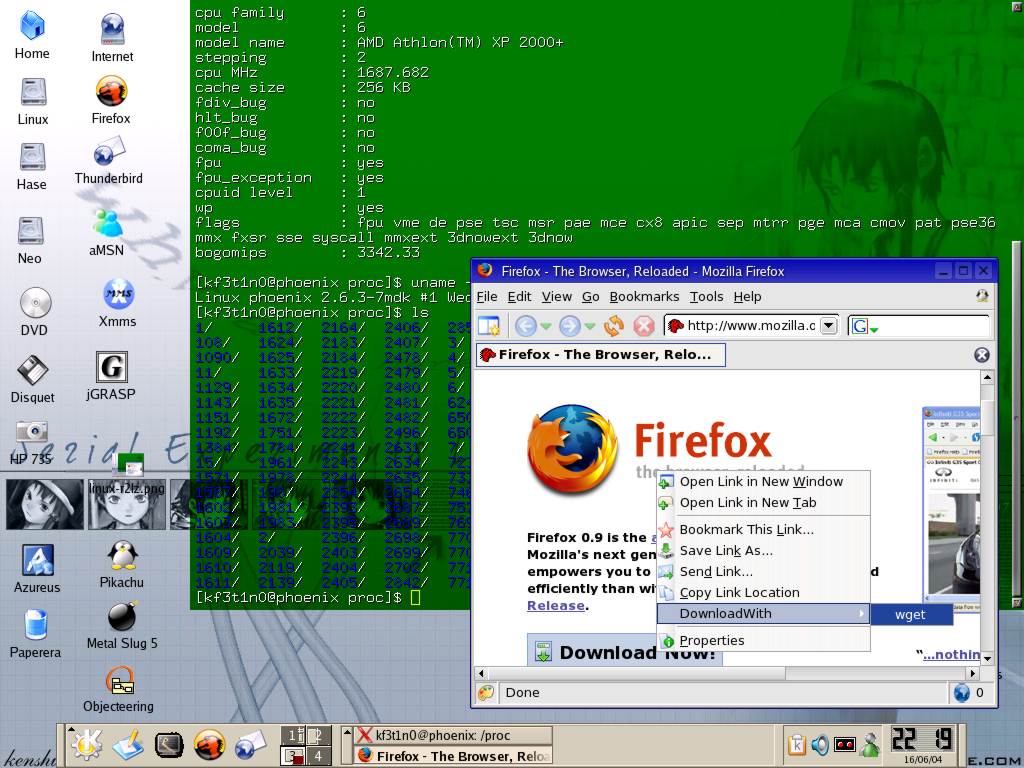Expand the URL bar history dropdown

[x=828, y=325]
